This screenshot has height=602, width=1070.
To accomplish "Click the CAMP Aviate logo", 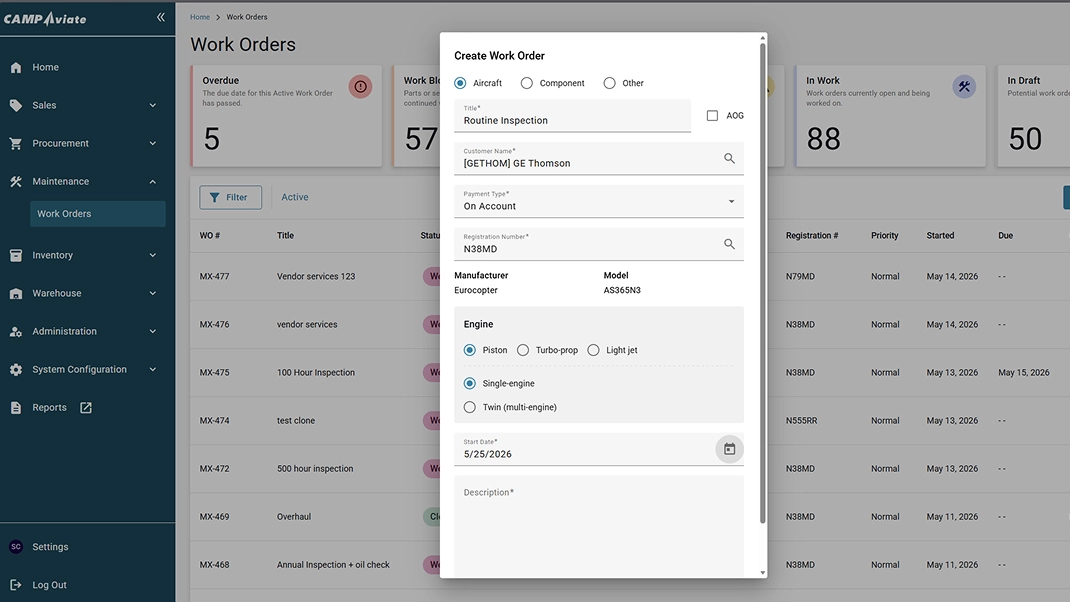I will pos(45,18).
